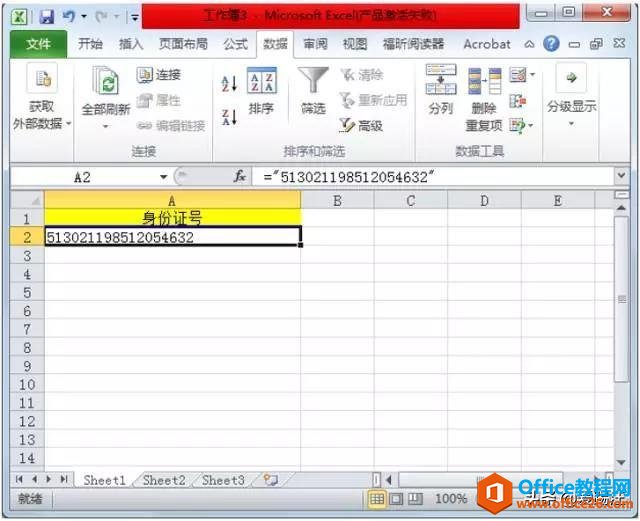Image resolution: width=640 pixels, height=521 pixels.
Task: Insert a new worksheet tab icon
Action: [x=271, y=480]
